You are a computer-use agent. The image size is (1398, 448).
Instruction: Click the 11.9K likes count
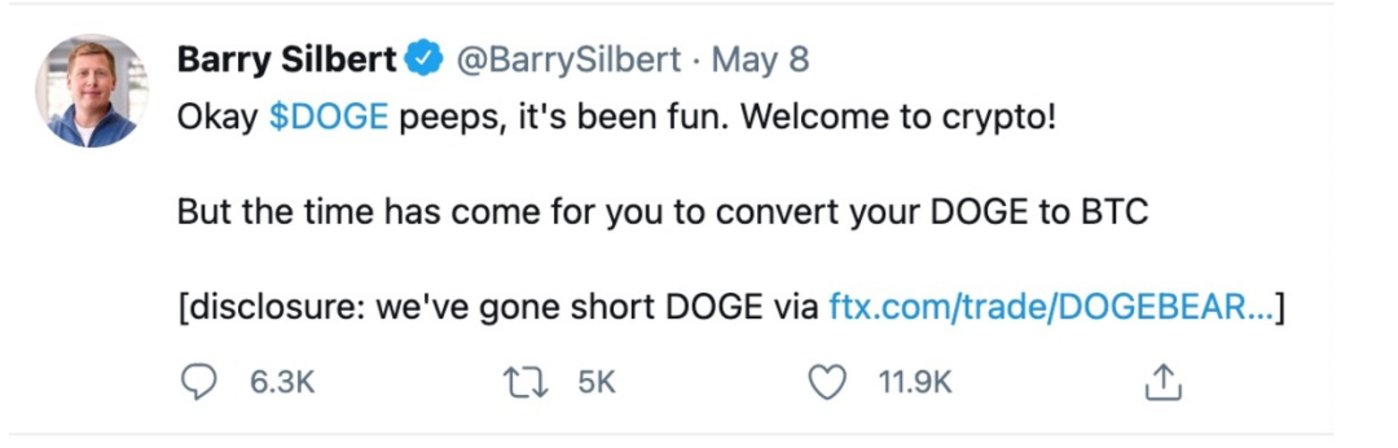coord(915,381)
